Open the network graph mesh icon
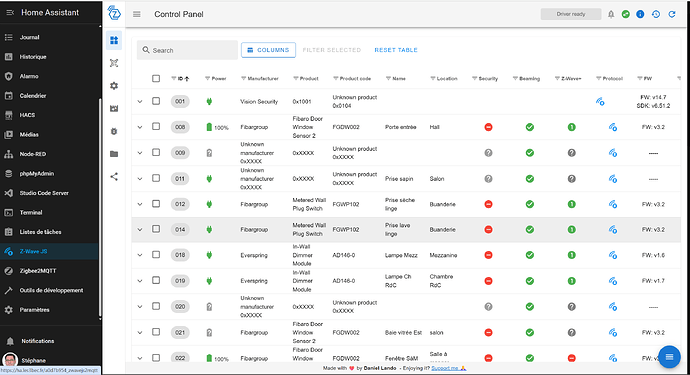690x375 pixels. click(x=114, y=63)
